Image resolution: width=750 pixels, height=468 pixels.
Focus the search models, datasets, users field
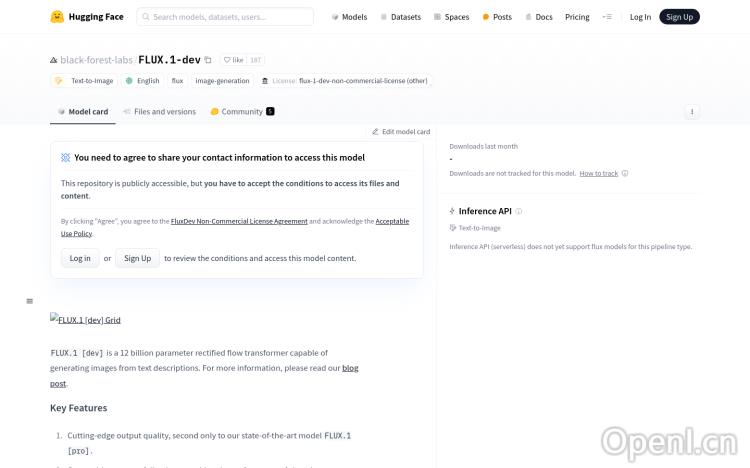coord(225,17)
